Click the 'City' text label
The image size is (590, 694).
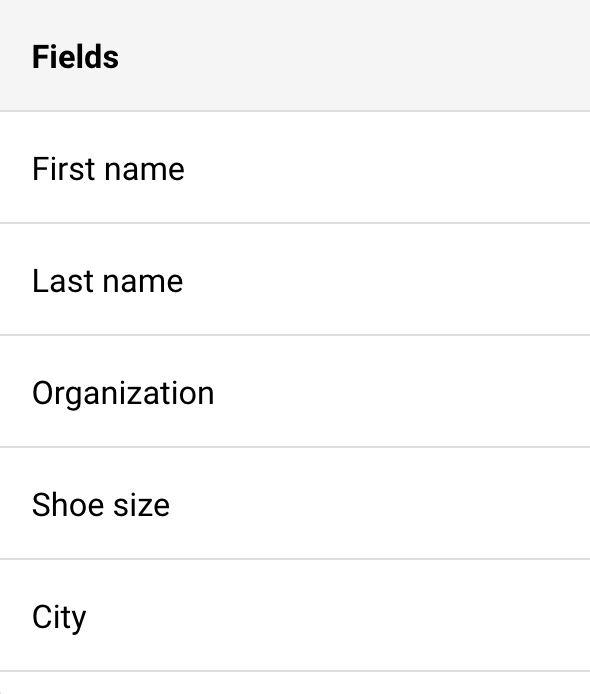coord(59,618)
